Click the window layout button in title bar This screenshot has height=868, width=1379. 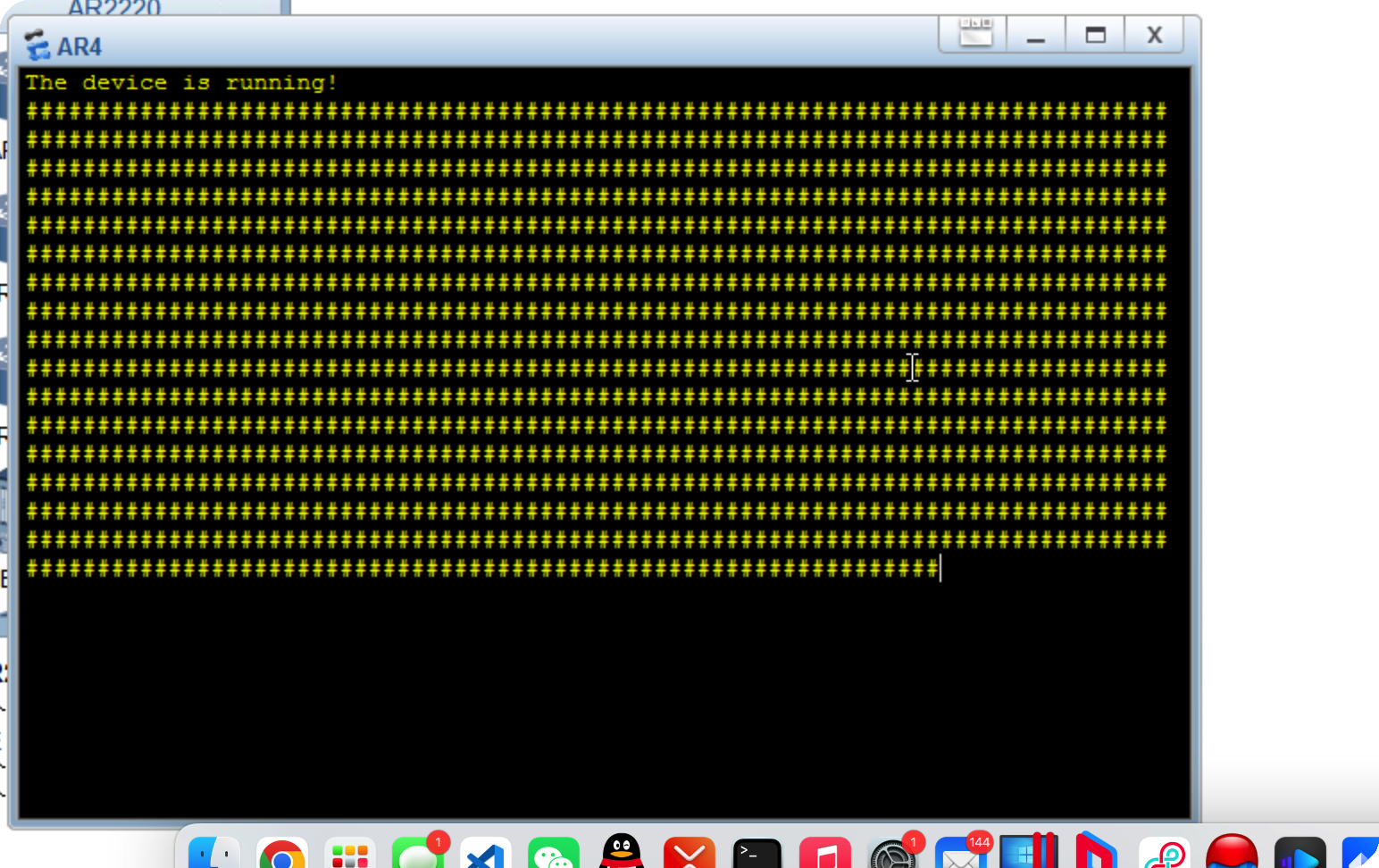coord(974,35)
